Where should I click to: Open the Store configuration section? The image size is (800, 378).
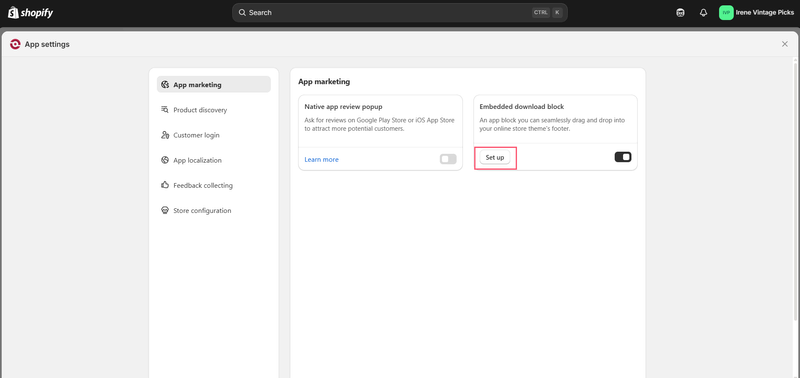pos(214,210)
